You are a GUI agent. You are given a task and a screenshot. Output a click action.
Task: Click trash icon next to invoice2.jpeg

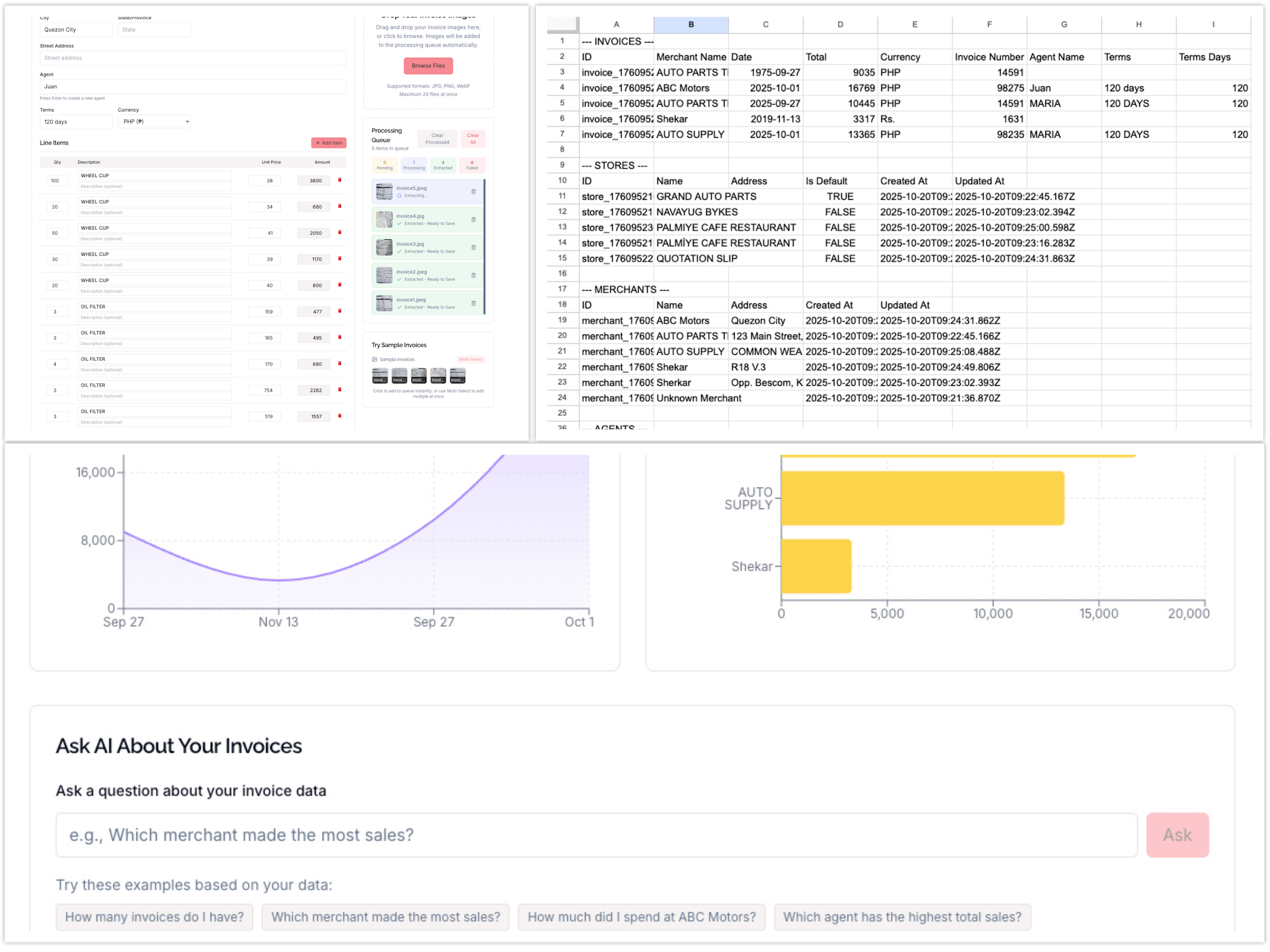click(x=474, y=275)
